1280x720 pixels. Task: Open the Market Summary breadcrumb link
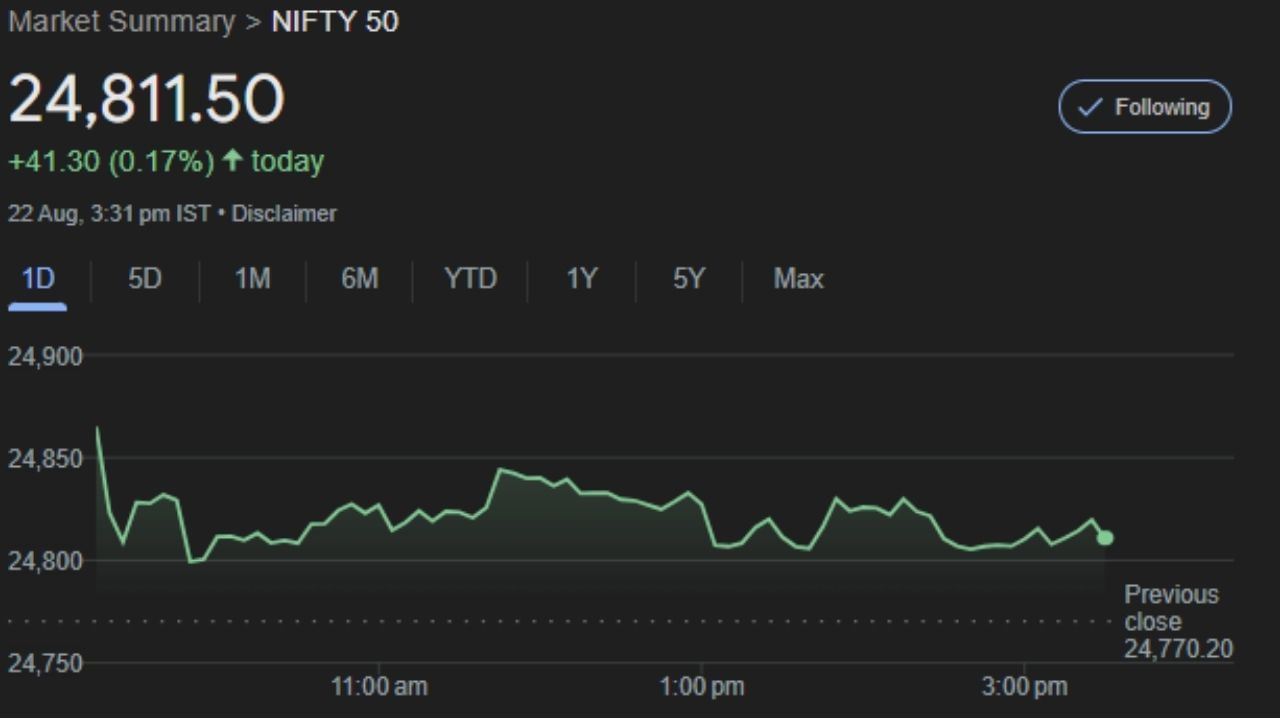point(122,22)
